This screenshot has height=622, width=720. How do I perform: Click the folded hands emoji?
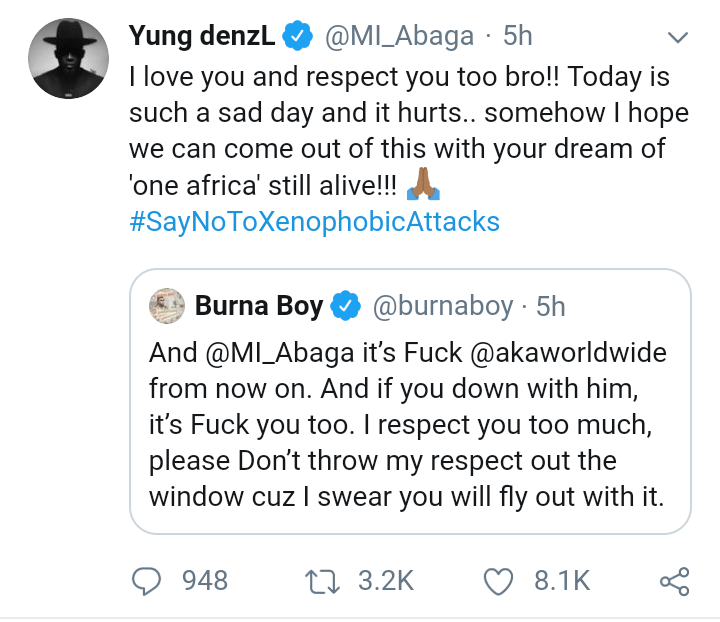[418, 185]
